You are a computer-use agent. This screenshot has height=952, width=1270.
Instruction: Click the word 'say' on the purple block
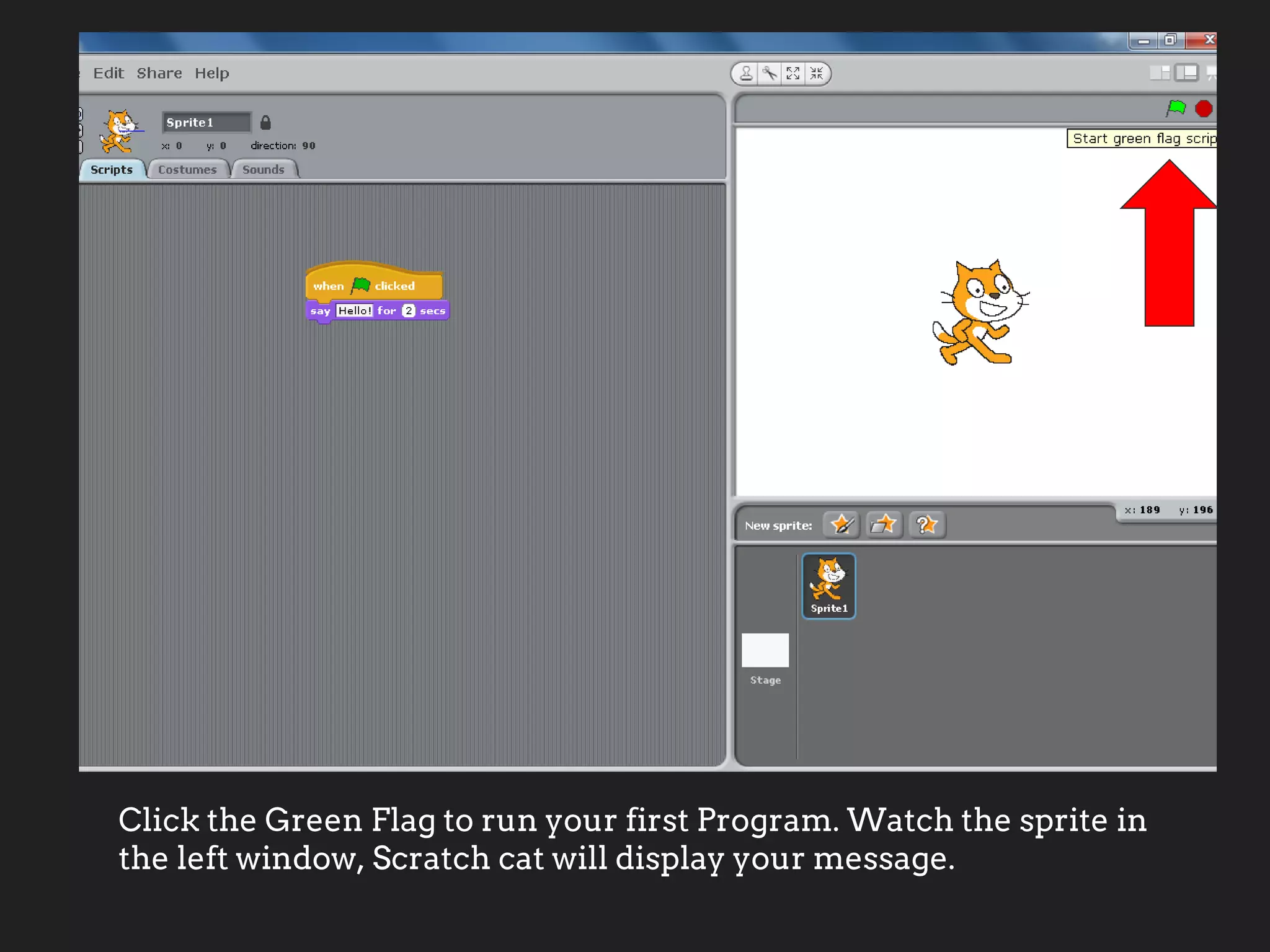pos(320,311)
